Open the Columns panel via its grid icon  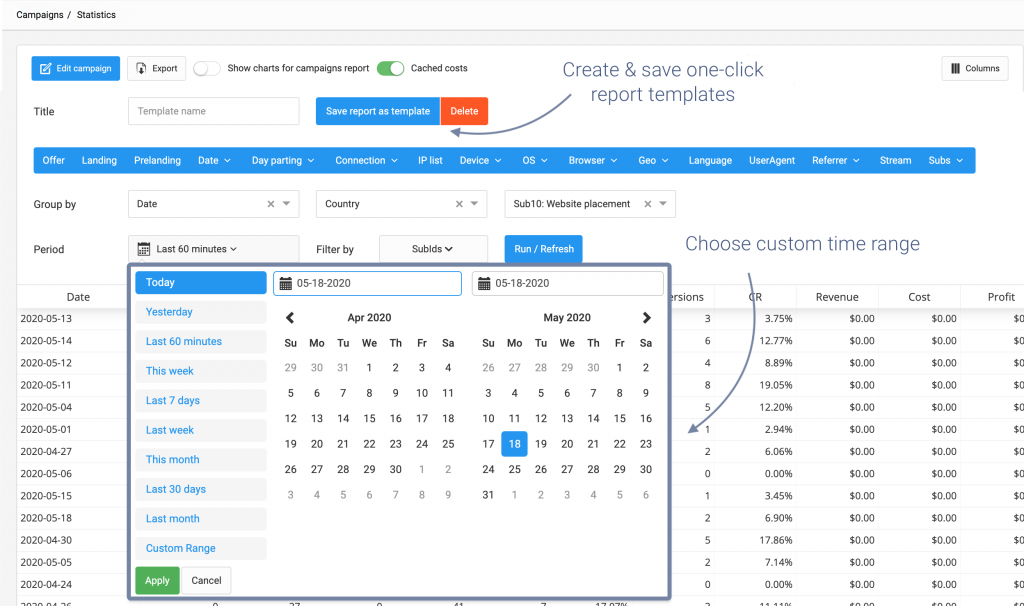[954, 68]
